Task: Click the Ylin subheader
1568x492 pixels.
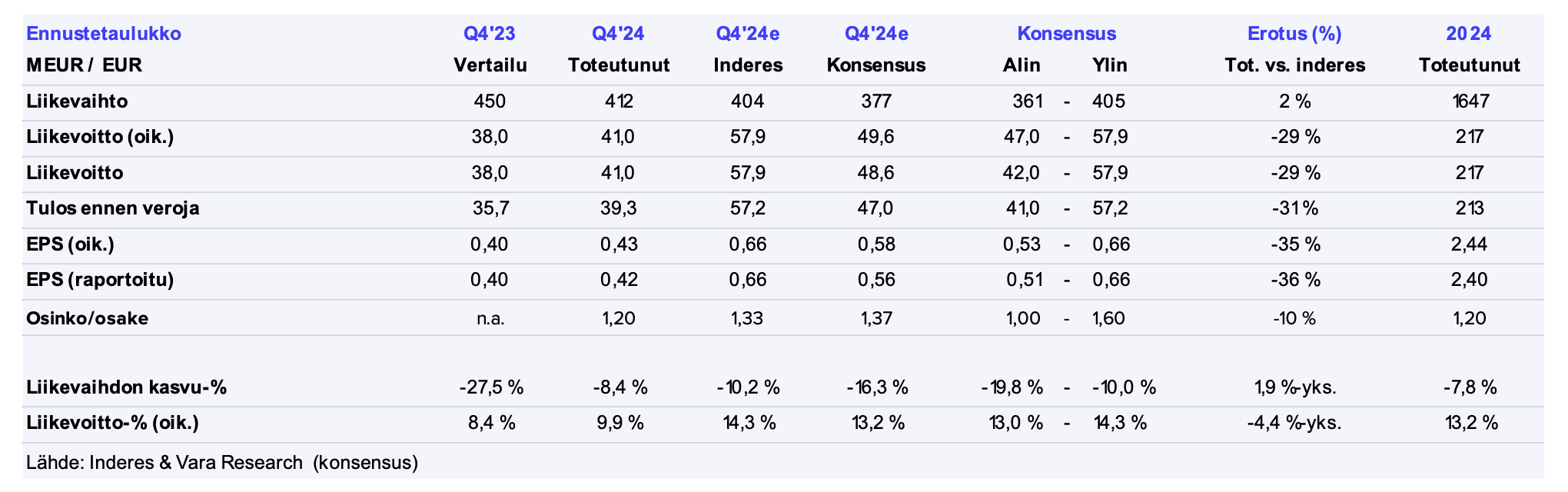Action: pos(1110,65)
